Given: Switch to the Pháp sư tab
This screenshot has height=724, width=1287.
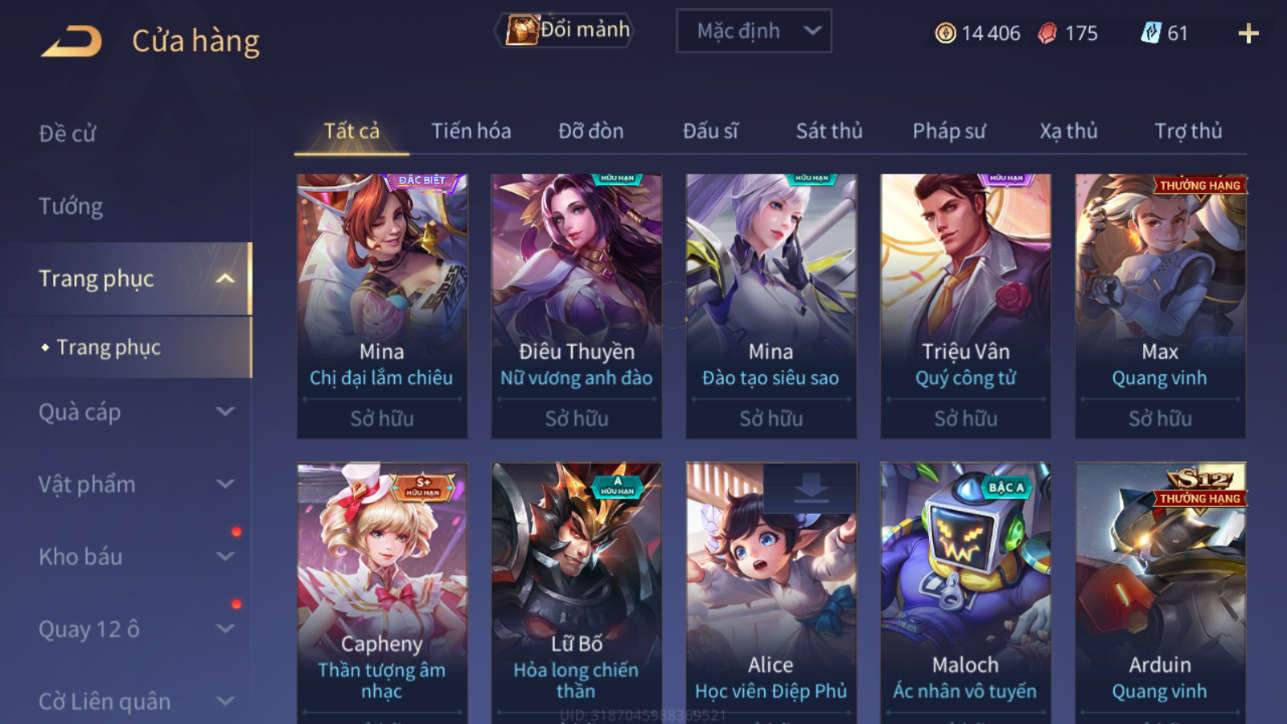Looking at the screenshot, I should 949,131.
